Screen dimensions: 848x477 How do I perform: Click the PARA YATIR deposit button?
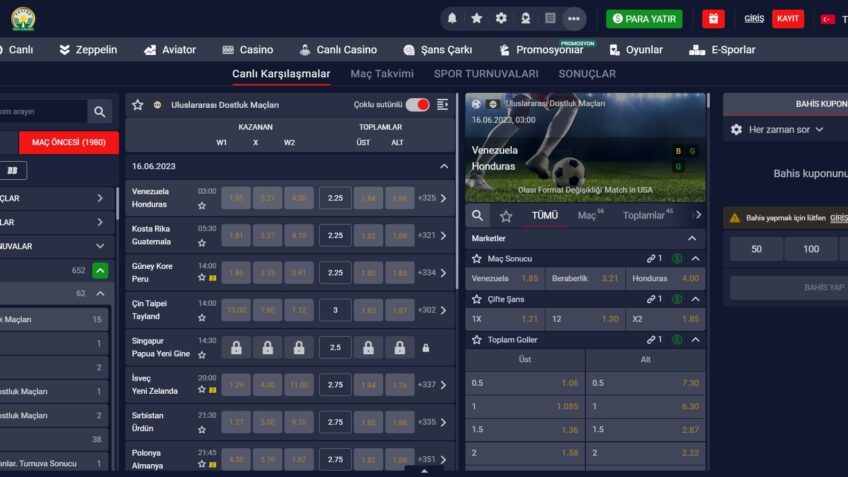click(644, 19)
